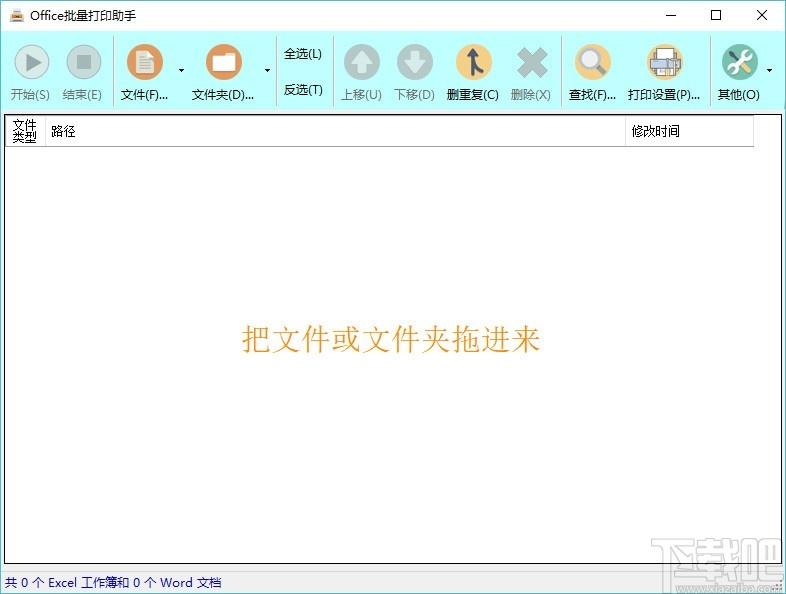Maximize the Office批量打印助手 window
The width and height of the screenshot is (786, 594).
pos(716,16)
